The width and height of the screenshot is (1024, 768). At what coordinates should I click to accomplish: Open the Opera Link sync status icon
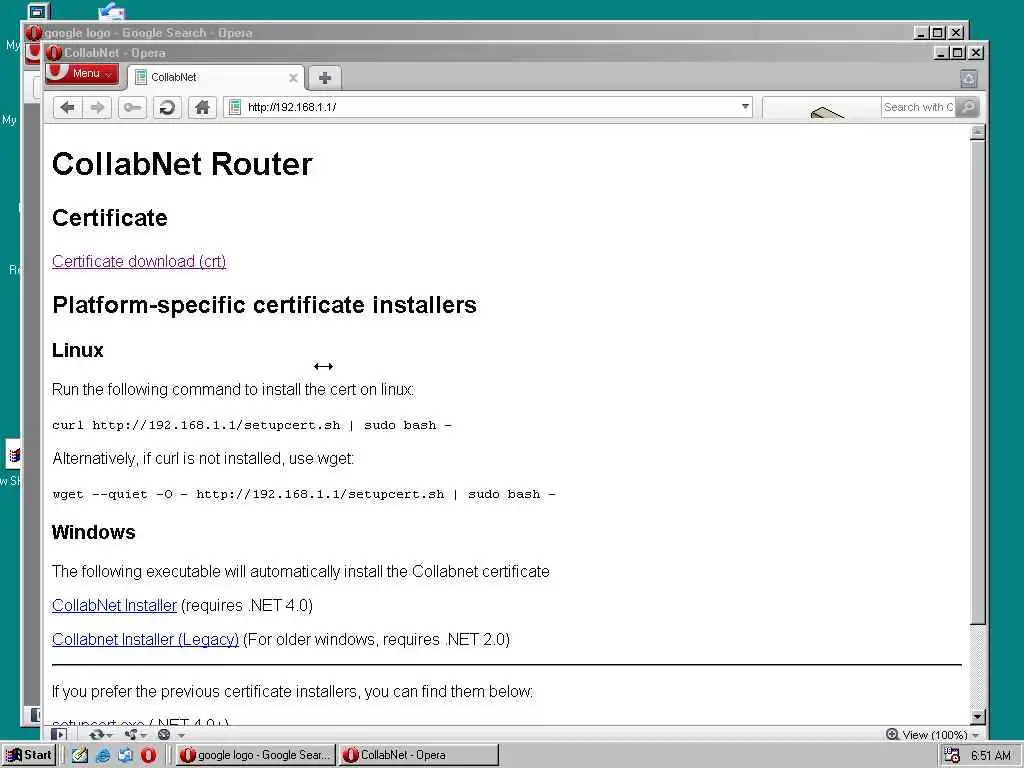click(x=97, y=734)
